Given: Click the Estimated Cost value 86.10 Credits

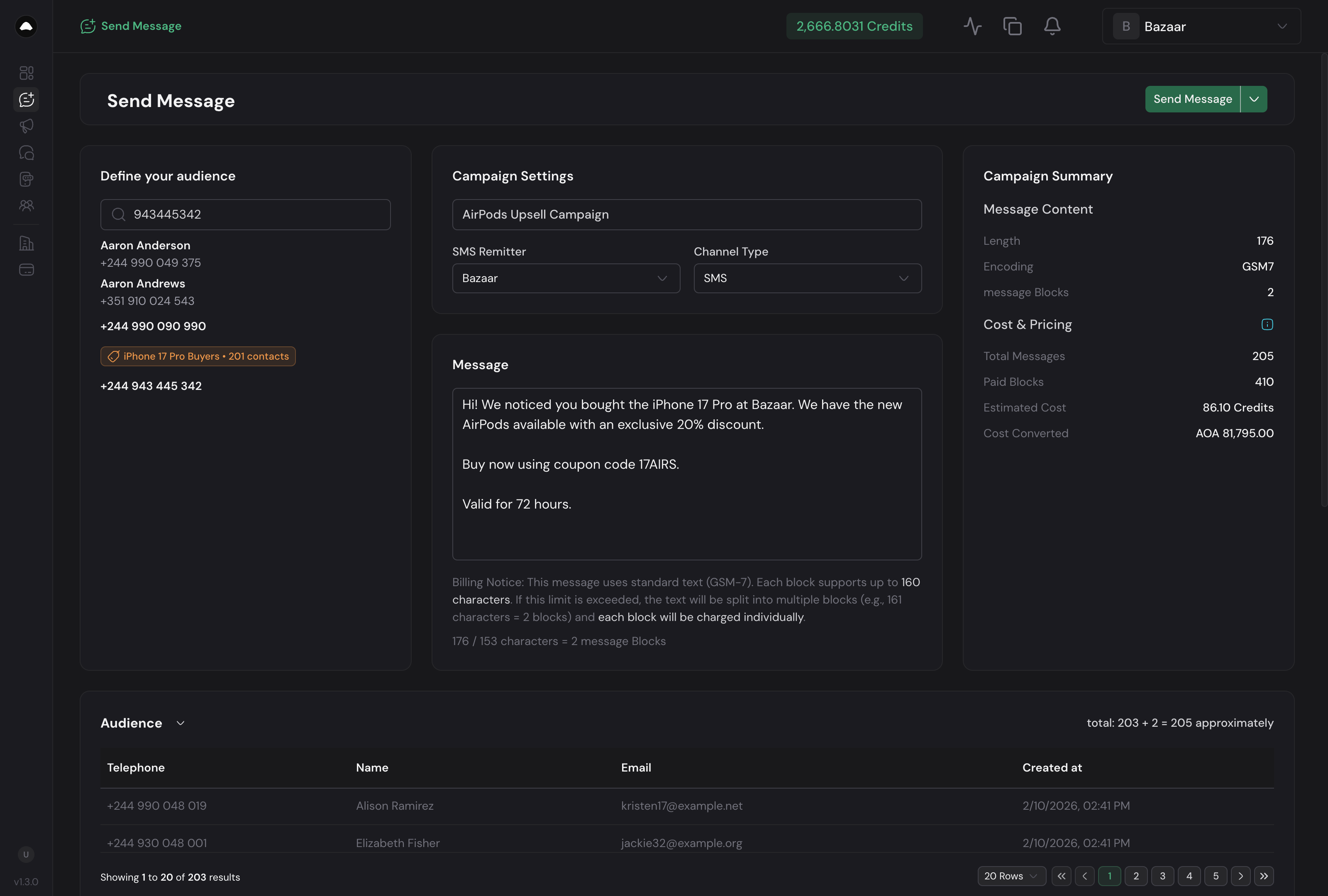Looking at the screenshot, I should [x=1238, y=408].
